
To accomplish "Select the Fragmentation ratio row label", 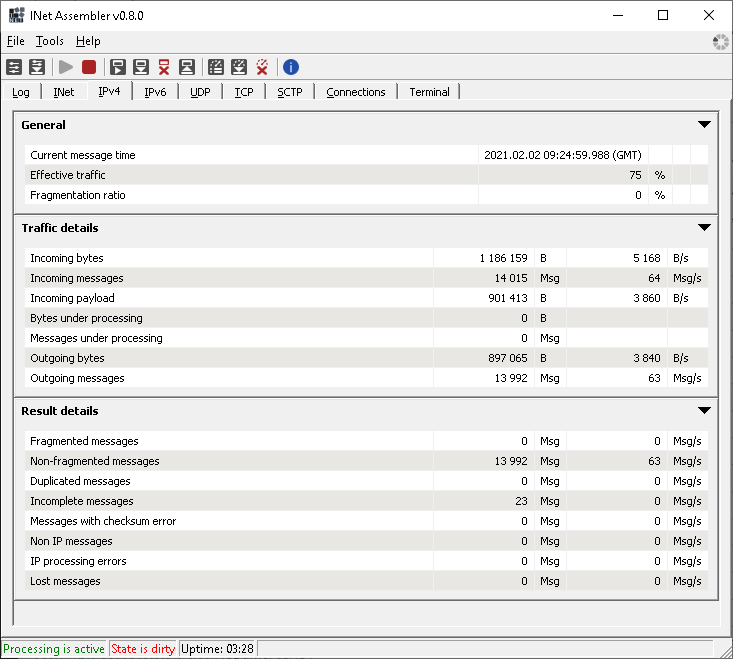I will click(78, 195).
